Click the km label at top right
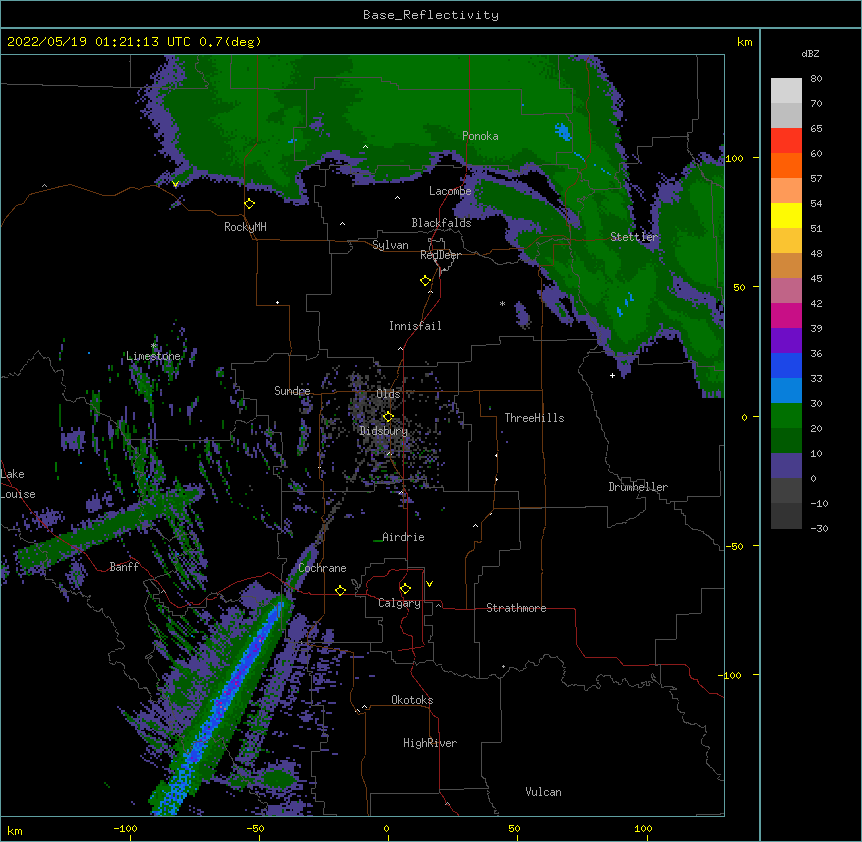Image resolution: width=862 pixels, height=842 pixels. [744, 42]
